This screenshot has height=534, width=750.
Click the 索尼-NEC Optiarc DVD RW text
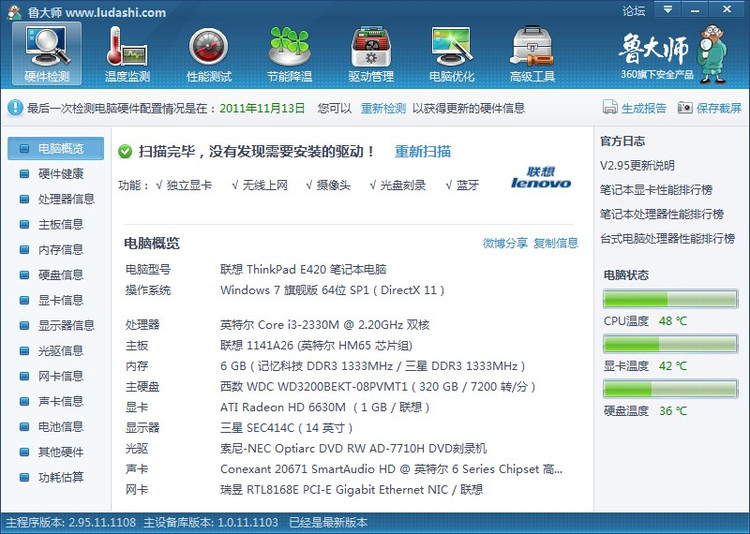pyautogui.click(x=353, y=448)
